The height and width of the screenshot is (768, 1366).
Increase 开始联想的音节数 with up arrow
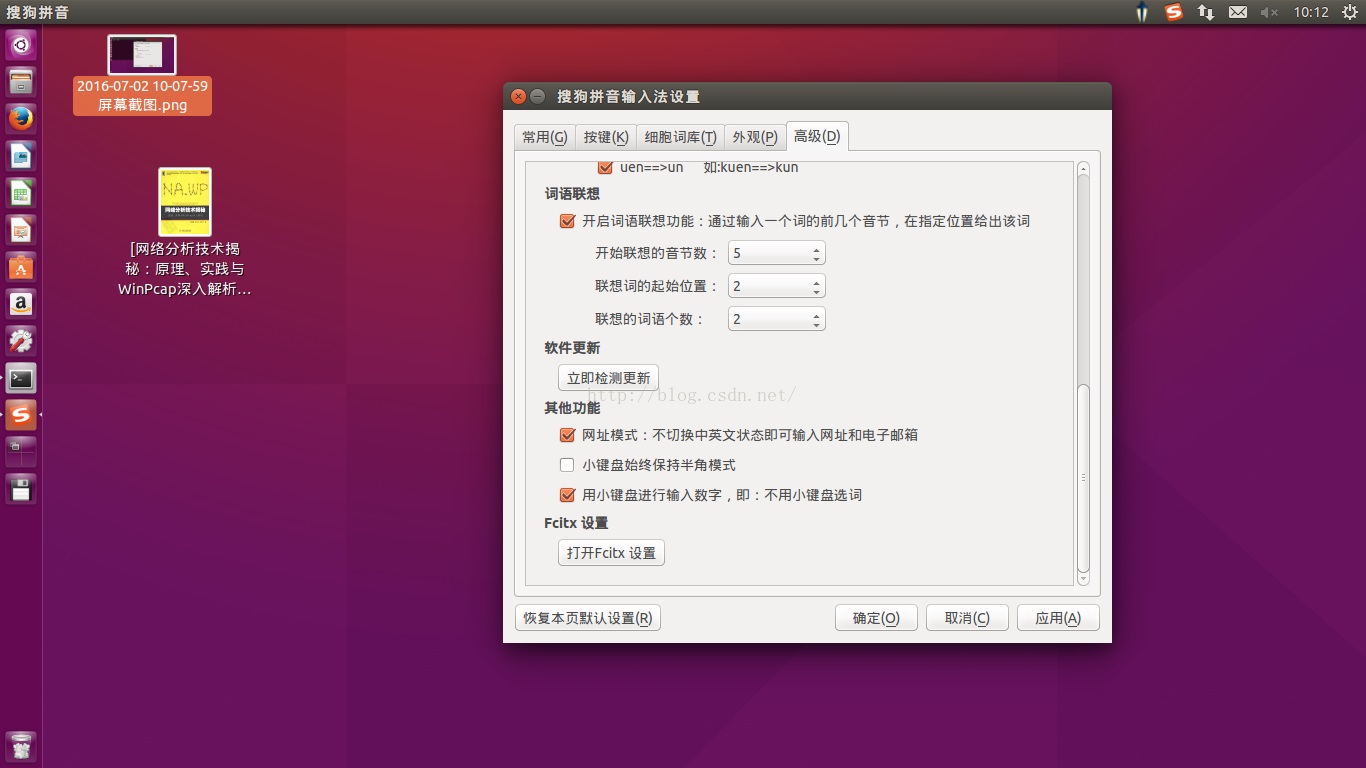[817, 249]
